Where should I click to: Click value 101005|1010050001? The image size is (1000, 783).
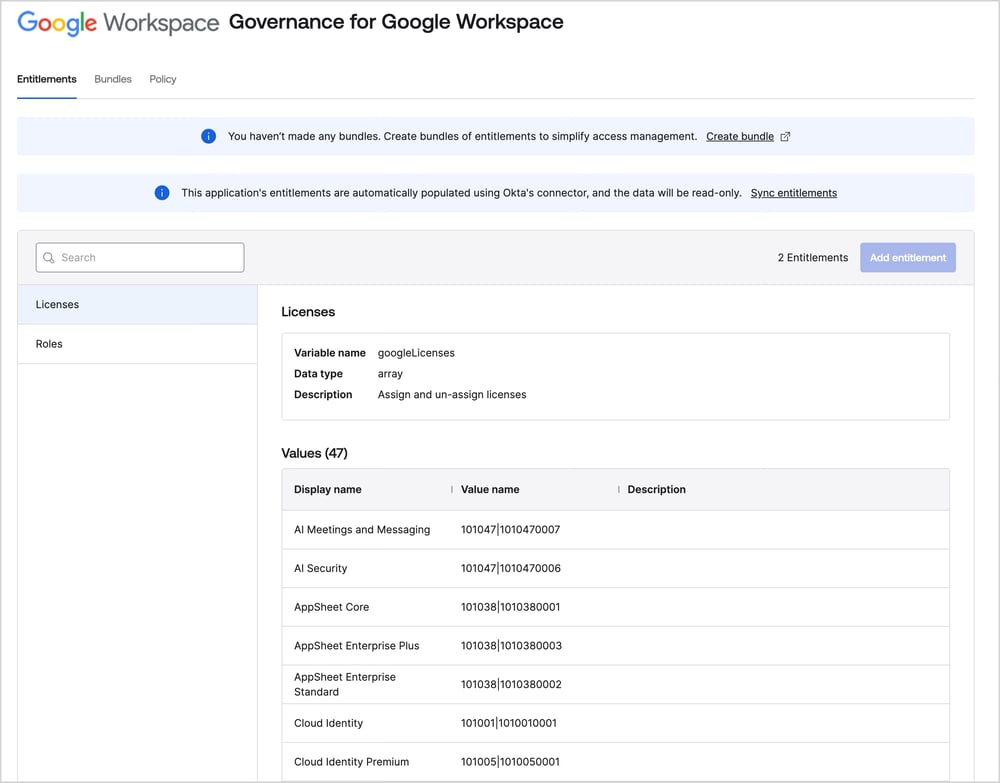tap(510, 761)
